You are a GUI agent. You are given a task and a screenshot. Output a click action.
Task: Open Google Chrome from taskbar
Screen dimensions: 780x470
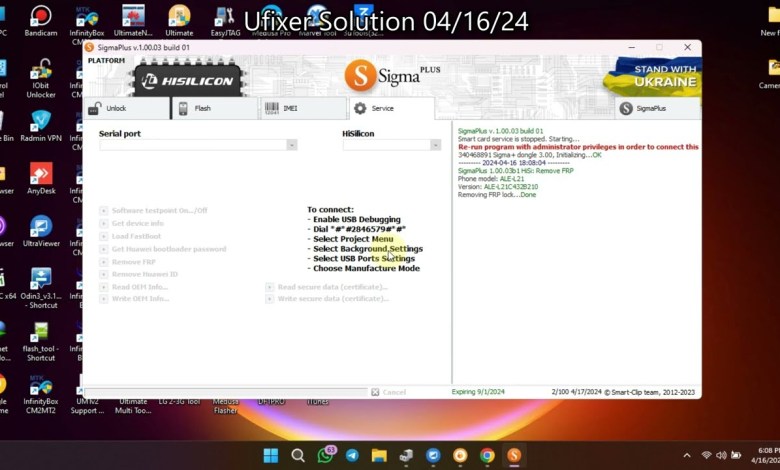point(487,455)
